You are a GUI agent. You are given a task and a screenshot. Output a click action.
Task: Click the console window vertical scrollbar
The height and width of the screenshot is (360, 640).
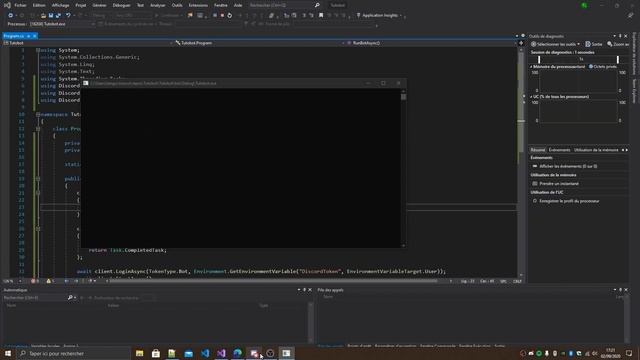click(403, 168)
